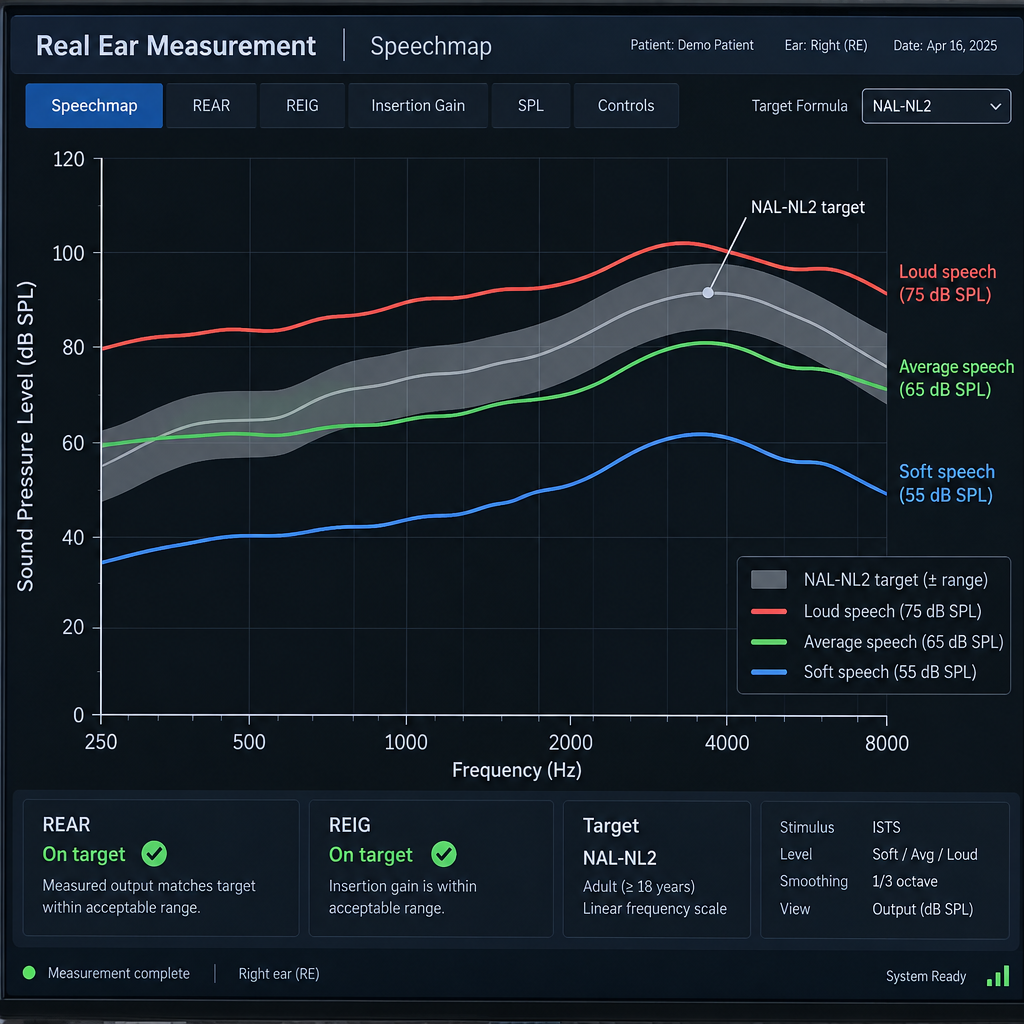The height and width of the screenshot is (1024, 1024).
Task: Click the REAR On target green checkmark icon
Action: click(154, 854)
